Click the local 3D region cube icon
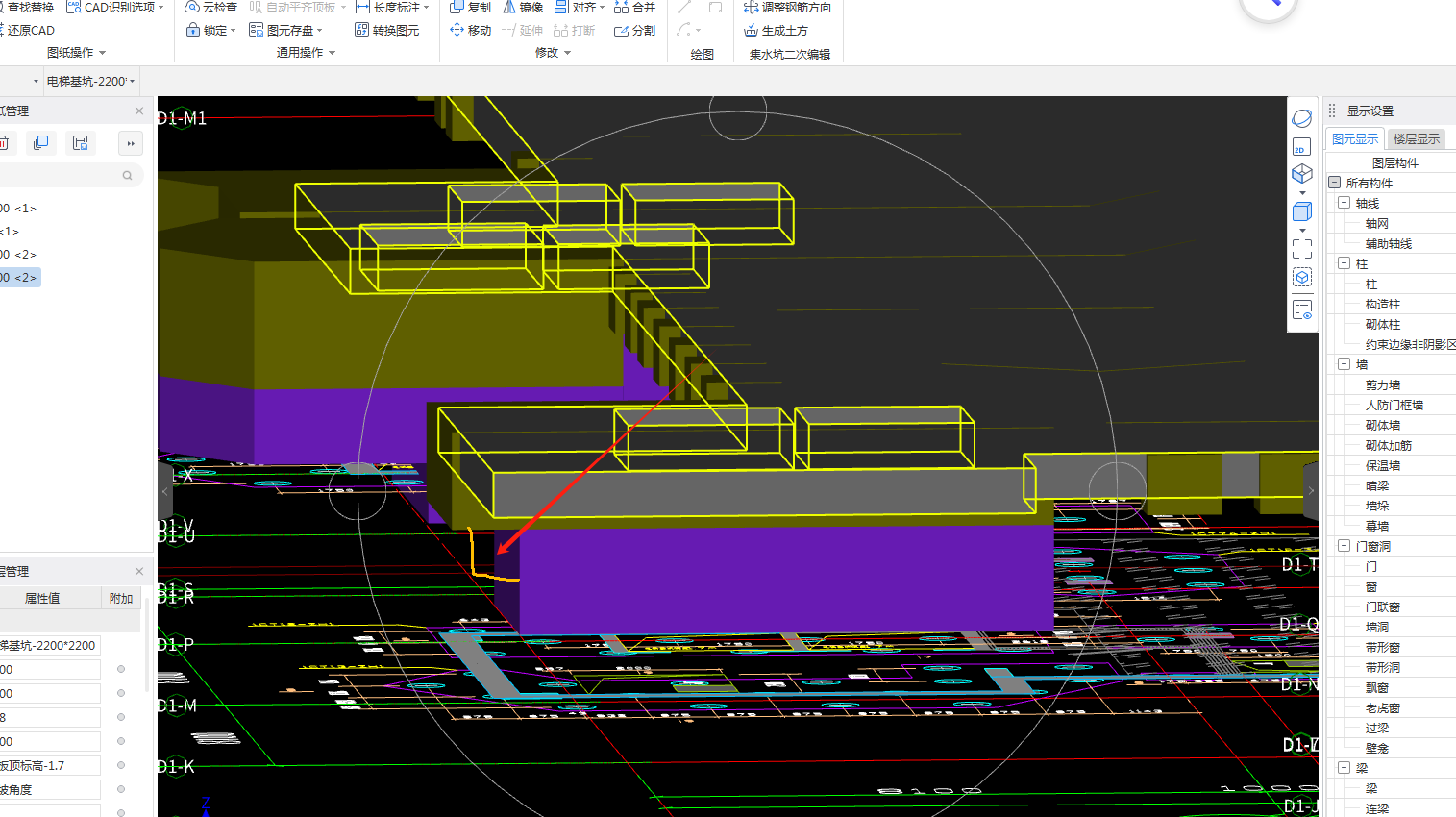This screenshot has height=817, width=1456. click(x=1302, y=278)
